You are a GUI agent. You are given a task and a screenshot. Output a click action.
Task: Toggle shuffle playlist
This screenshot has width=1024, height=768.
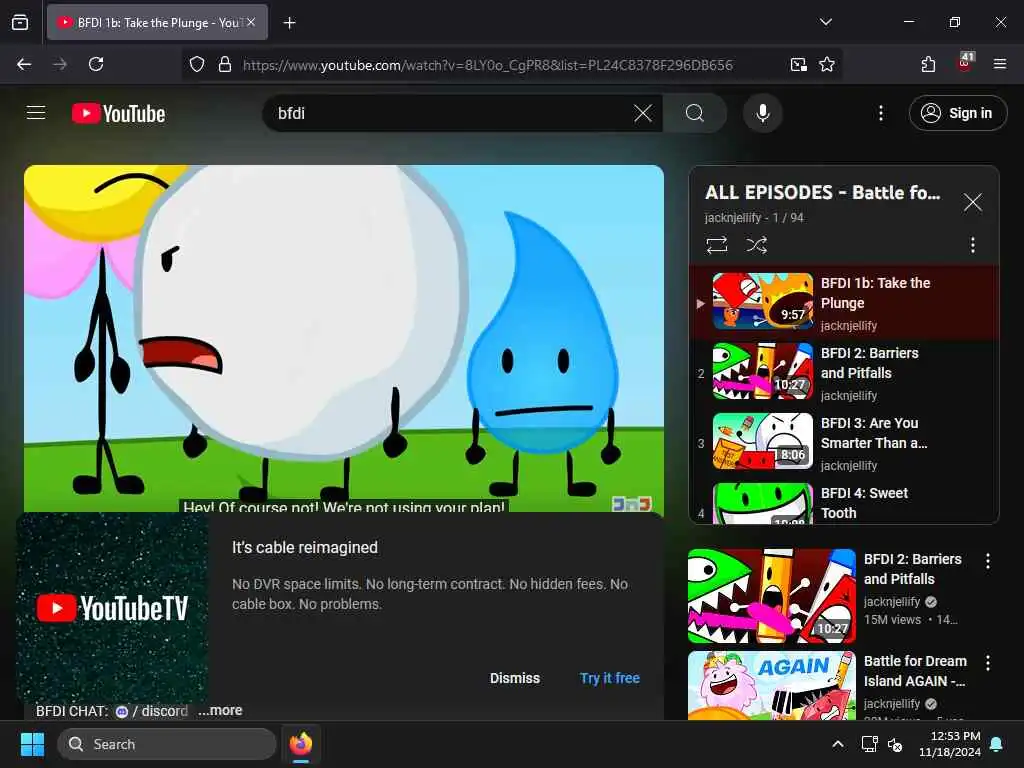point(756,245)
